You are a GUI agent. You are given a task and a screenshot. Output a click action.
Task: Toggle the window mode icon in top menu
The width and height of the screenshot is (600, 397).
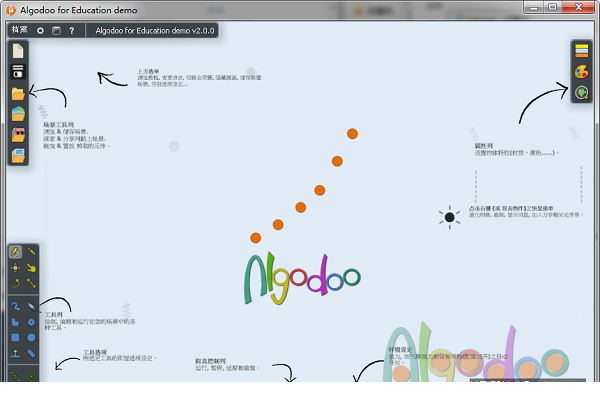[x=56, y=31]
